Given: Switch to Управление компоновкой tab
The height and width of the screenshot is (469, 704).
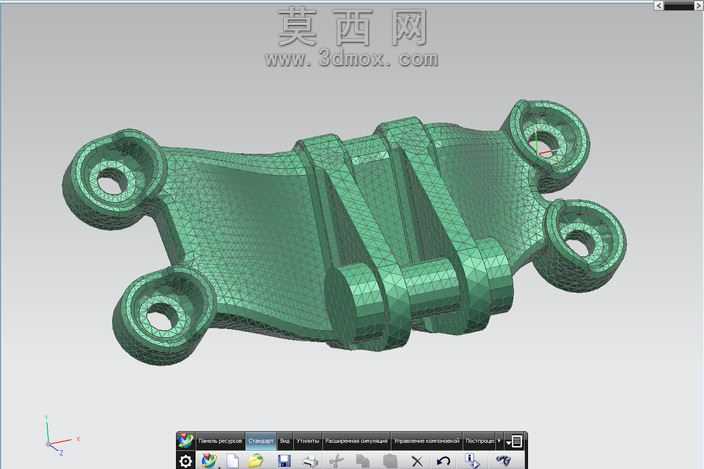Looking at the screenshot, I should pyautogui.click(x=427, y=441).
